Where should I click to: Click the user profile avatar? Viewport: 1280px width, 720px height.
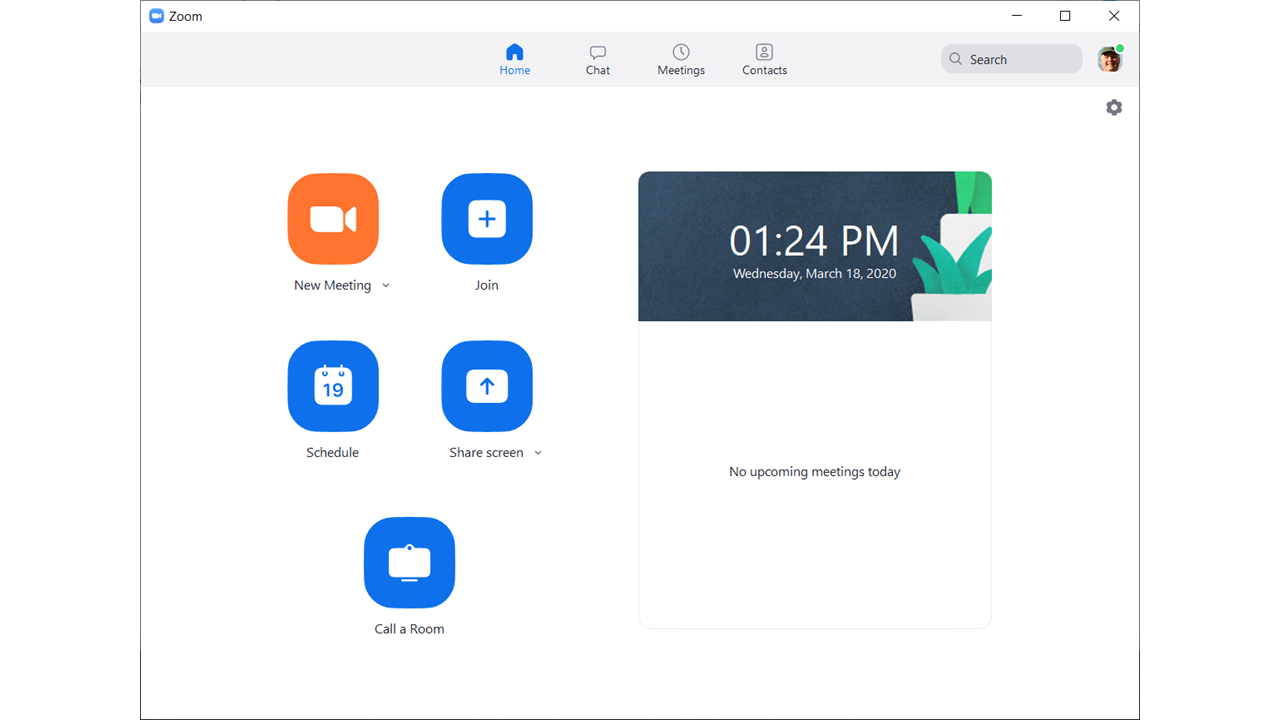pyautogui.click(x=1109, y=59)
